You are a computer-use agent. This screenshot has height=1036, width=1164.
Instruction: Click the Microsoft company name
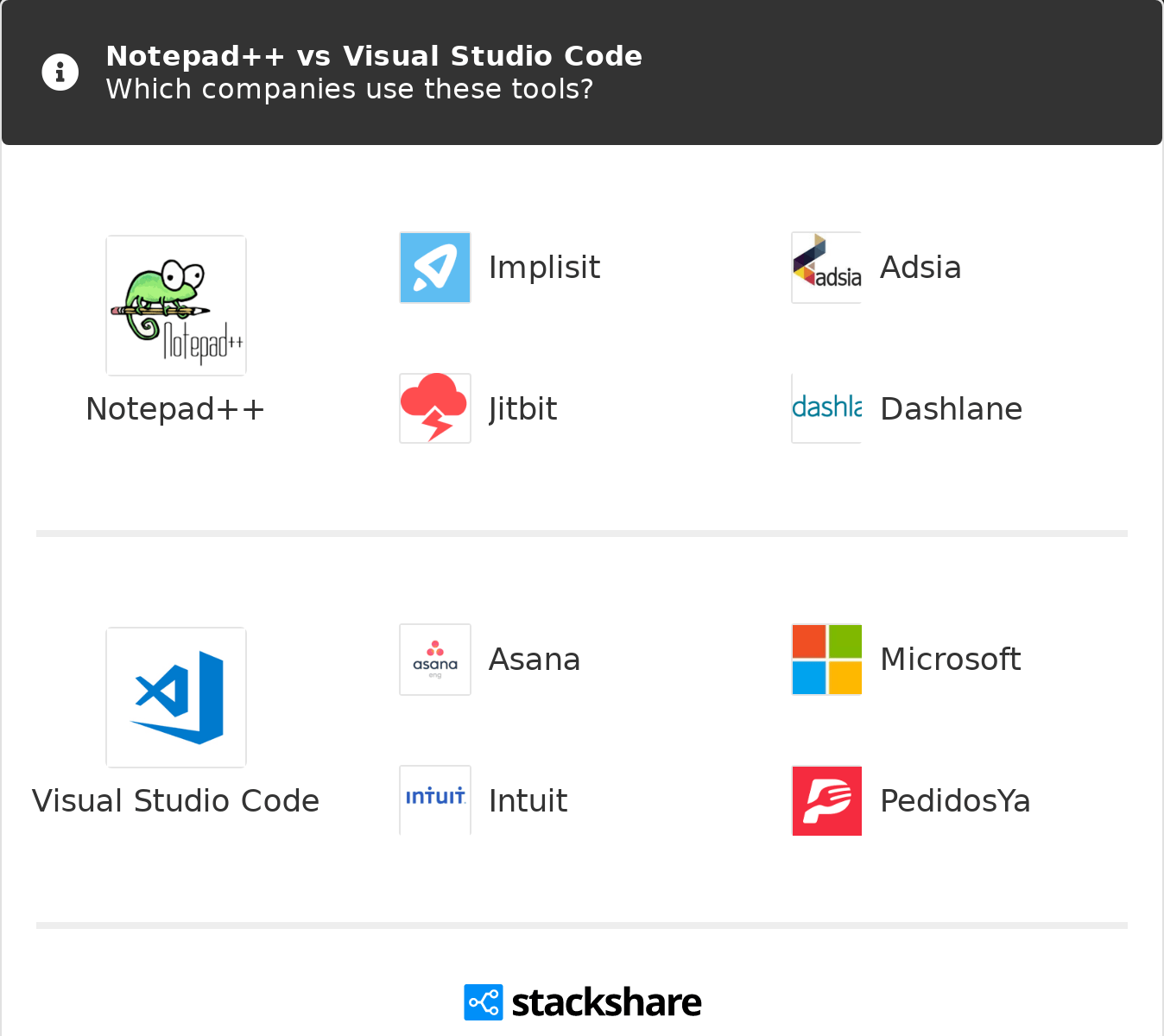[x=950, y=659]
